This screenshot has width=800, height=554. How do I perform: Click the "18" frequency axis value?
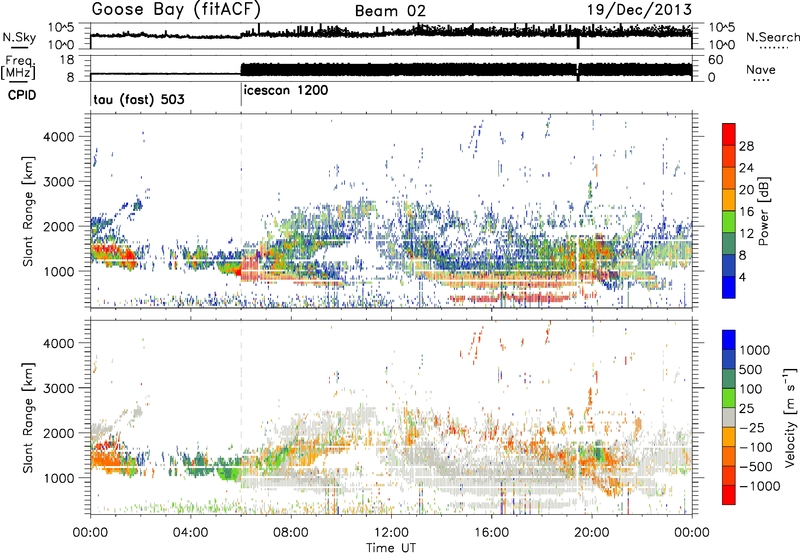(x=67, y=60)
